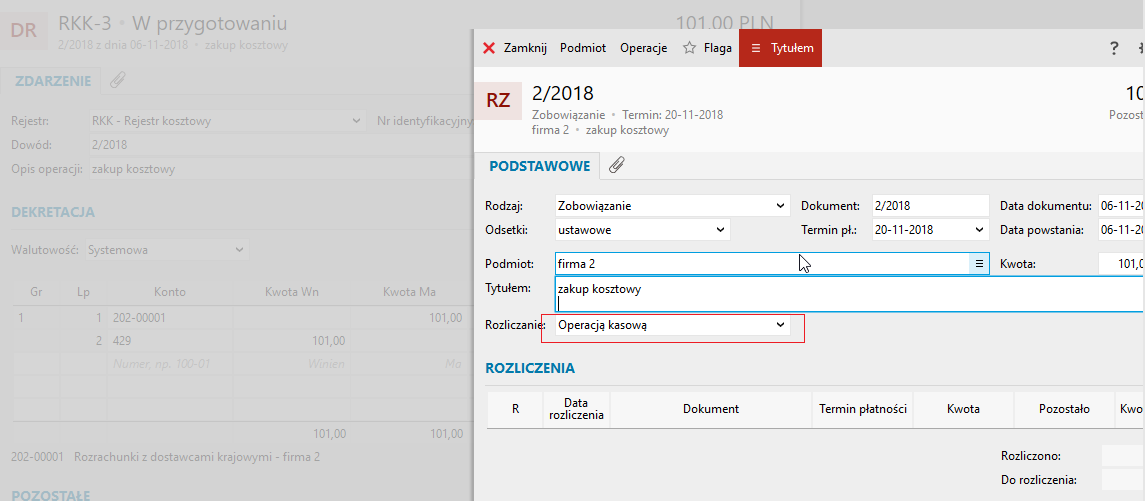Open the Operacje menu
Viewport: 1145px width, 501px height.
643,48
